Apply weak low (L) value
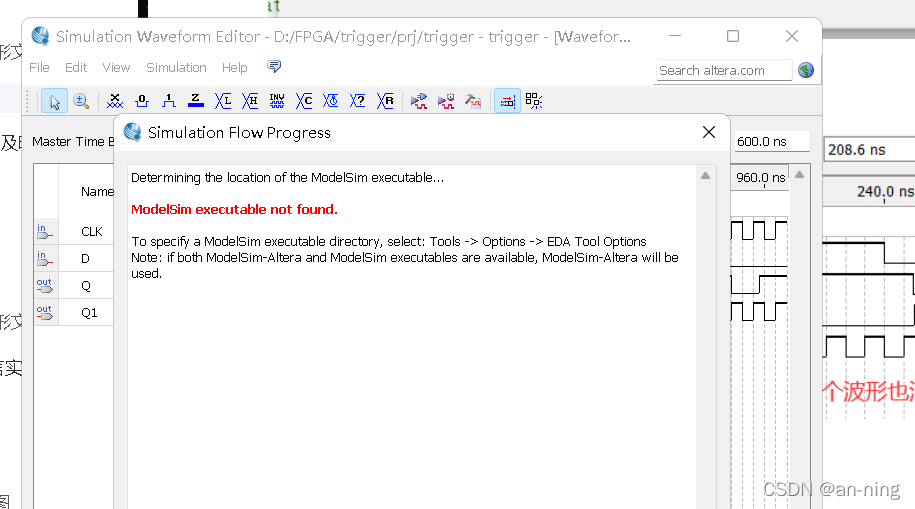This screenshot has width=915, height=509. pyautogui.click(x=223, y=101)
